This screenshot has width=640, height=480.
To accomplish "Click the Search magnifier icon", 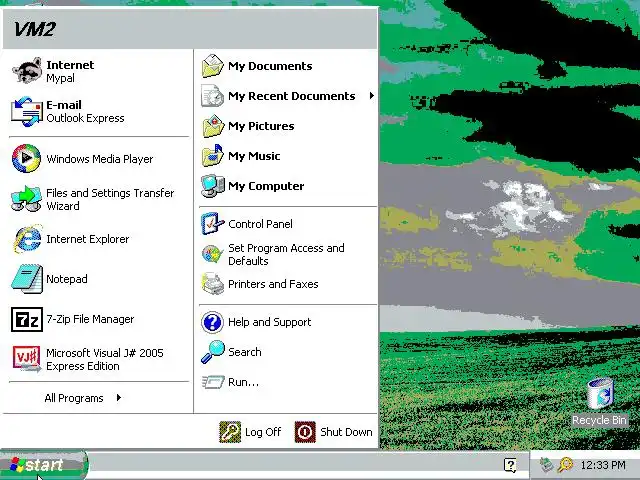I will [x=213, y=352].
